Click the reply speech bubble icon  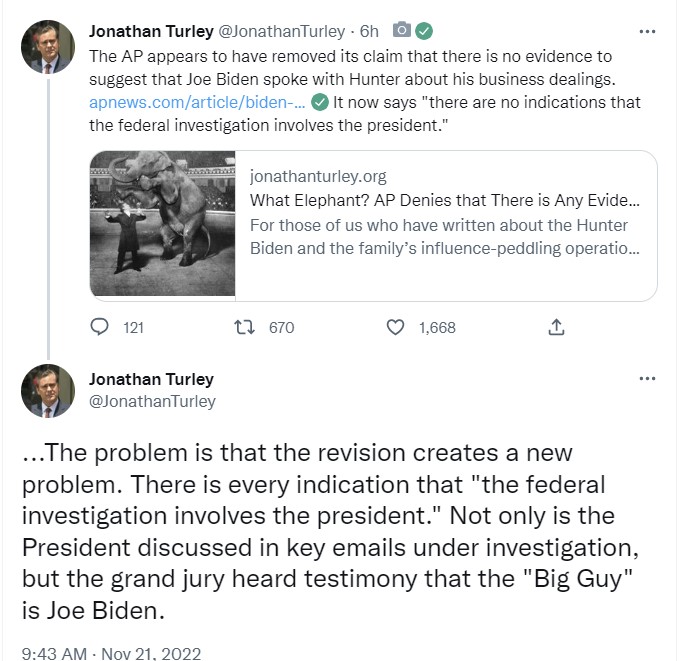tap(99, 327)
